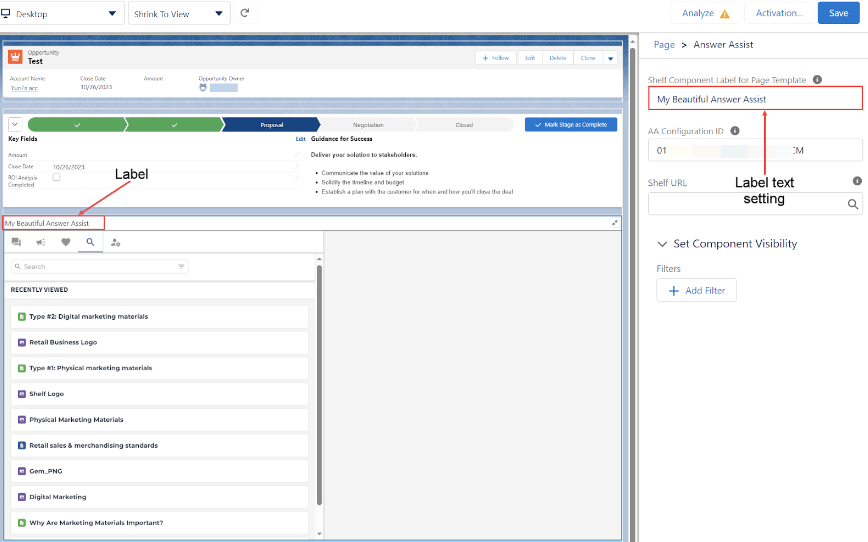Image resolution: width=868 pixels, height=542 pixels.
Task: Click the Analyze warning triangle icon
Action: 725,14
